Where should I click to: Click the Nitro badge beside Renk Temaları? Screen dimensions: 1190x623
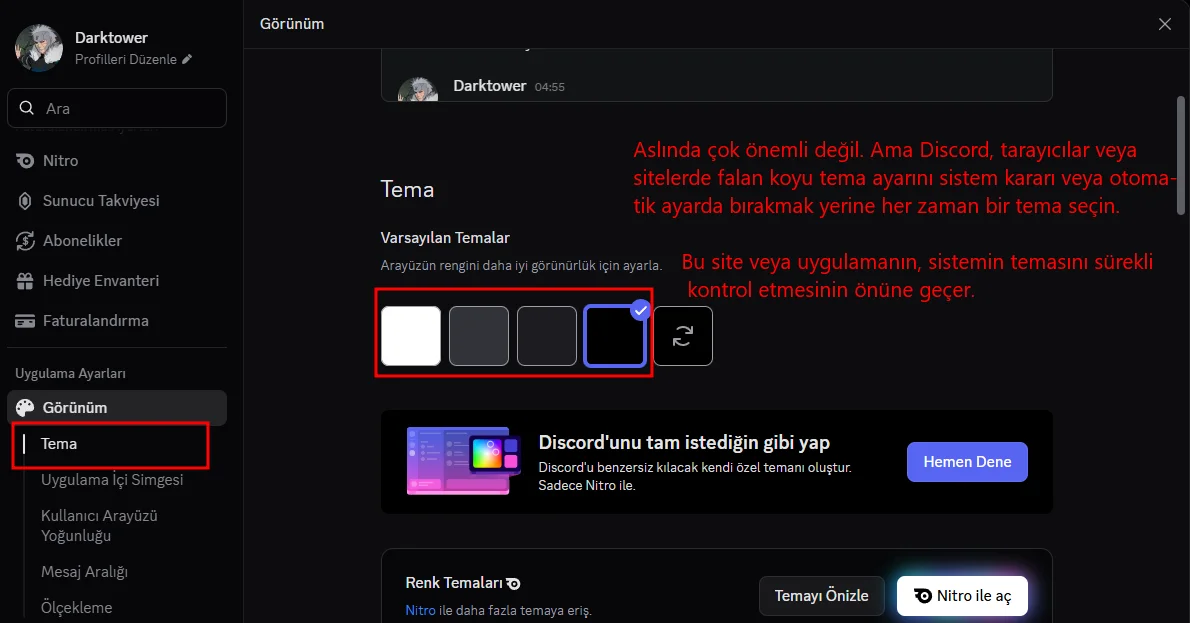click(514, 584)
